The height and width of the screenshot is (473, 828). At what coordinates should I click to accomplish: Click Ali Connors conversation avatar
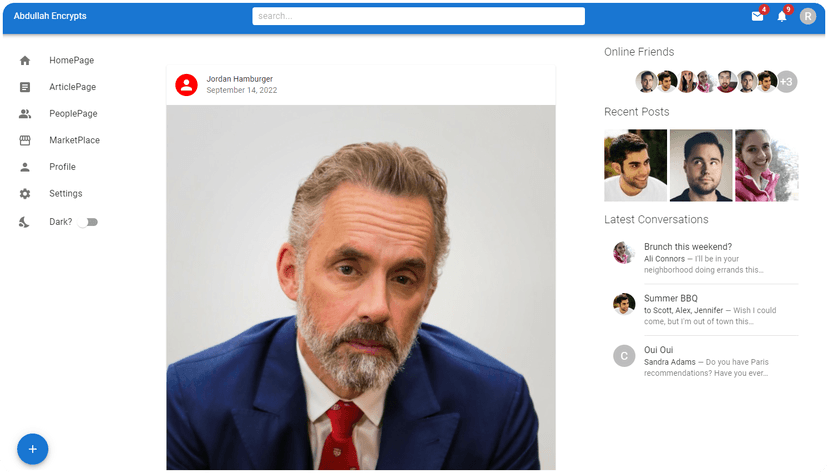point(624,252)
